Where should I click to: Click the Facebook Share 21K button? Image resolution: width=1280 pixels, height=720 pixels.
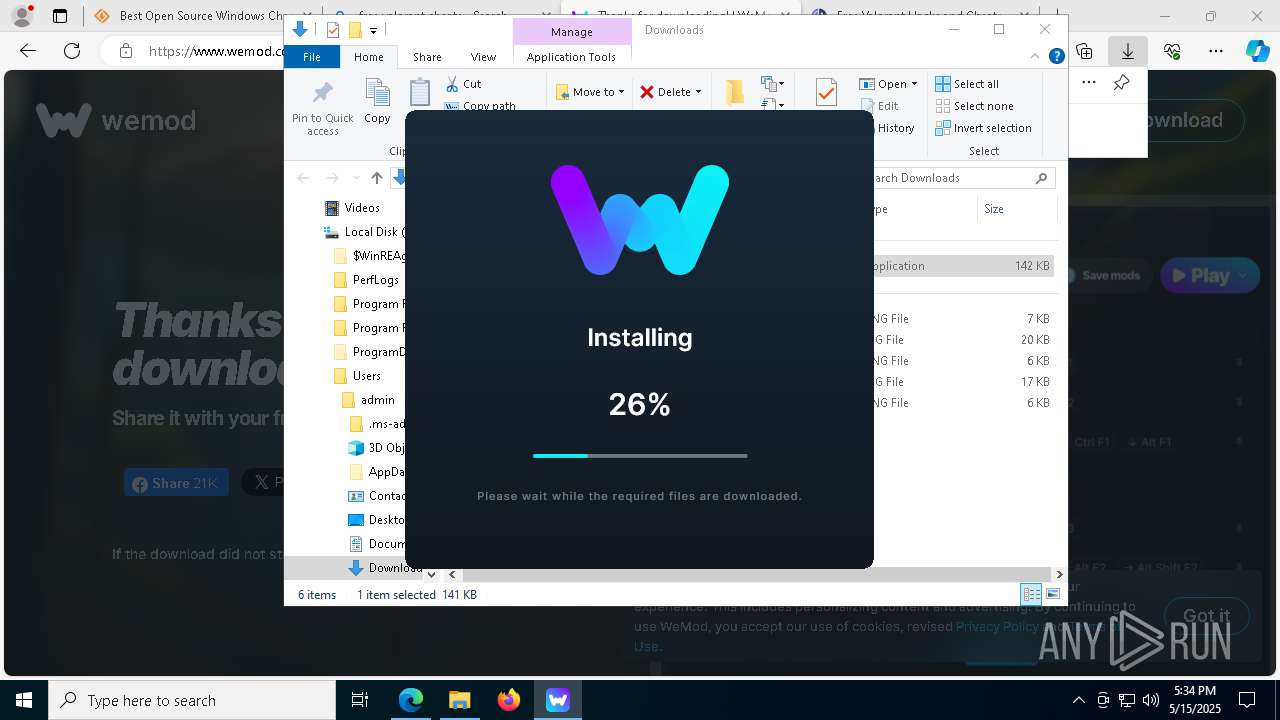coord(176,483)
